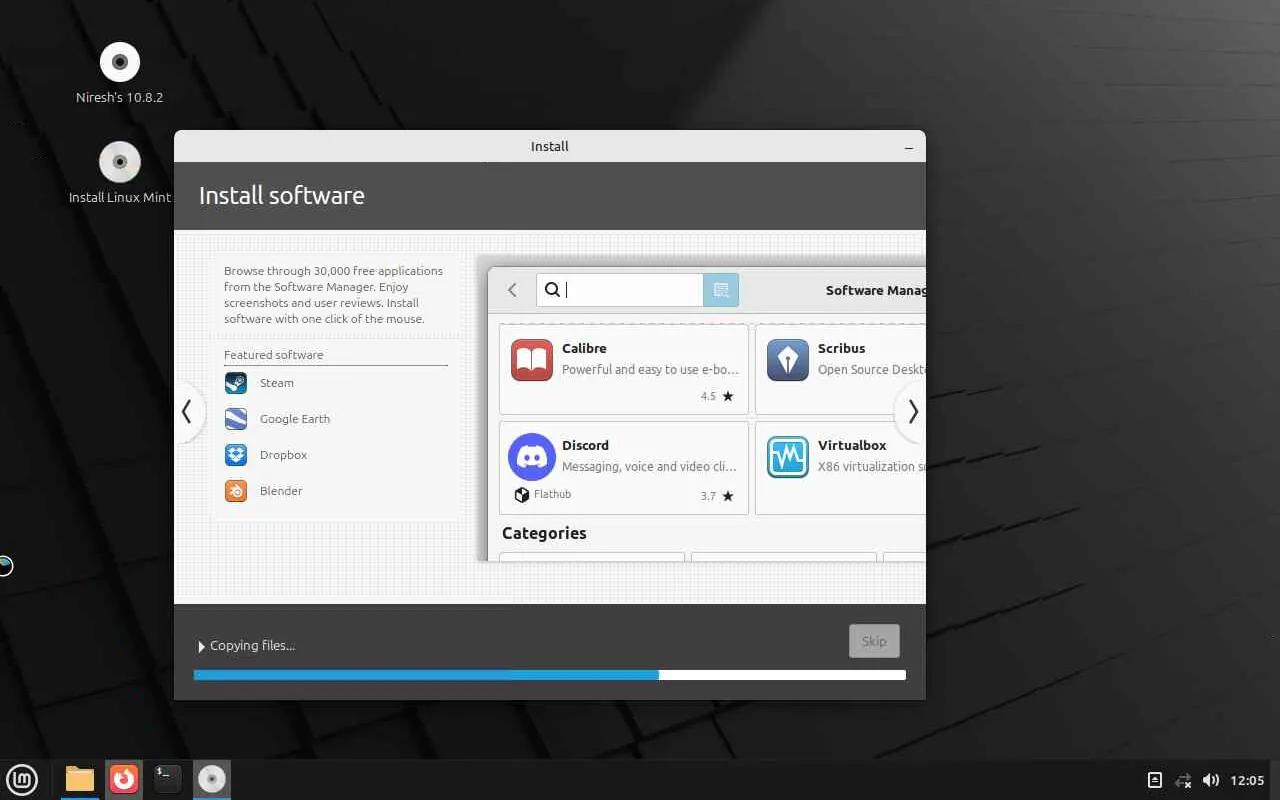Screen dimensions: 1280x800
Task: Click the installation progress bar
Action: pyautogui.click(x=550, y=675)
